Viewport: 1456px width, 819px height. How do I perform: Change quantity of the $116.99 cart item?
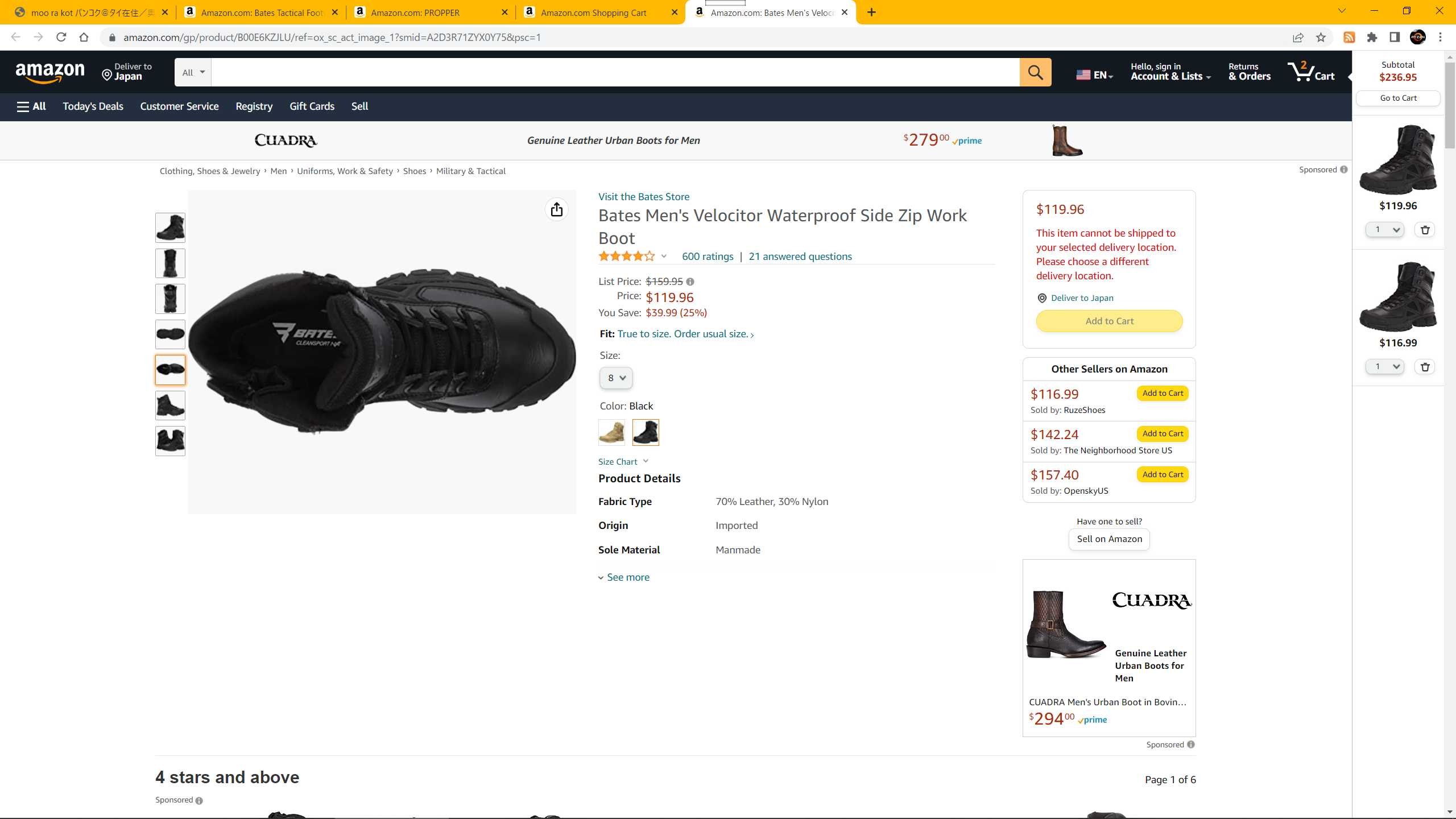click(x=1385, y=367)
